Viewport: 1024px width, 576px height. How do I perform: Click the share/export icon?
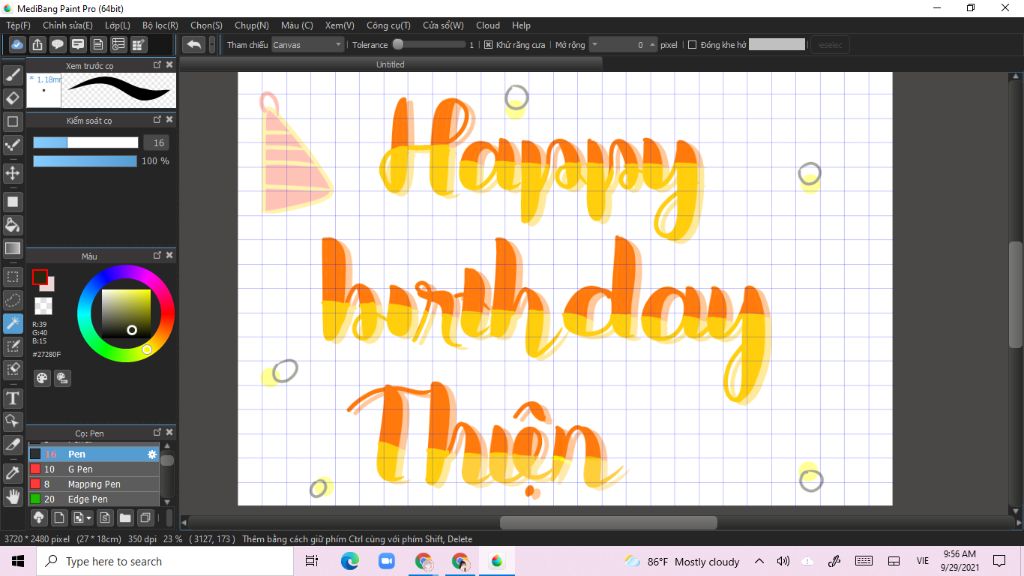click(x=37, y=44)
